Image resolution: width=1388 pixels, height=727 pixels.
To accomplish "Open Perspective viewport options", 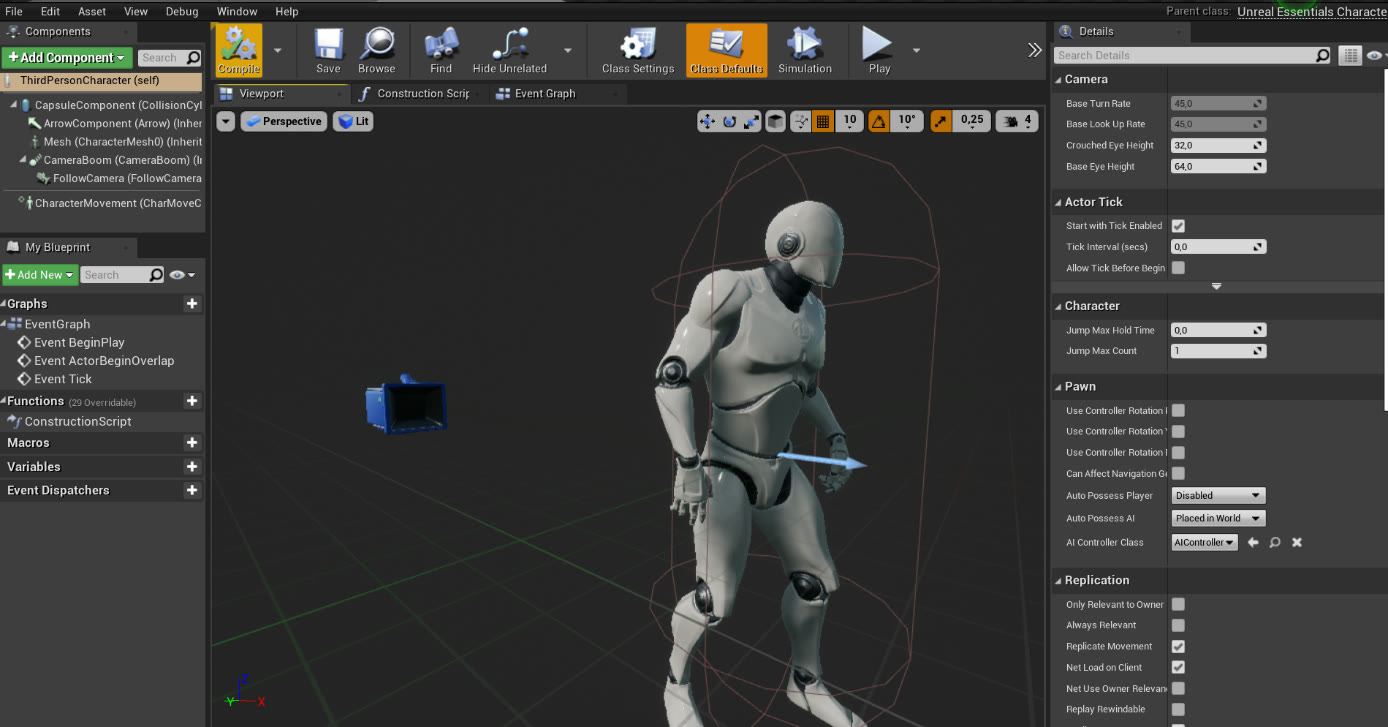I will pos(284,121).
